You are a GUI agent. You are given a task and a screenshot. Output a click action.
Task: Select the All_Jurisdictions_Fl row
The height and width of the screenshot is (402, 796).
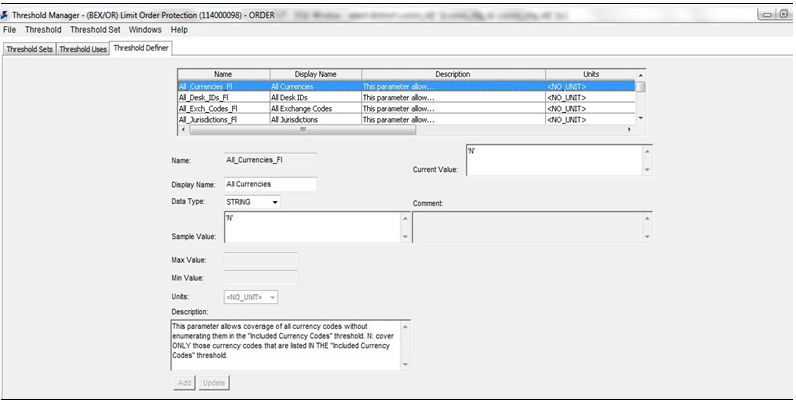pos(407,120)
